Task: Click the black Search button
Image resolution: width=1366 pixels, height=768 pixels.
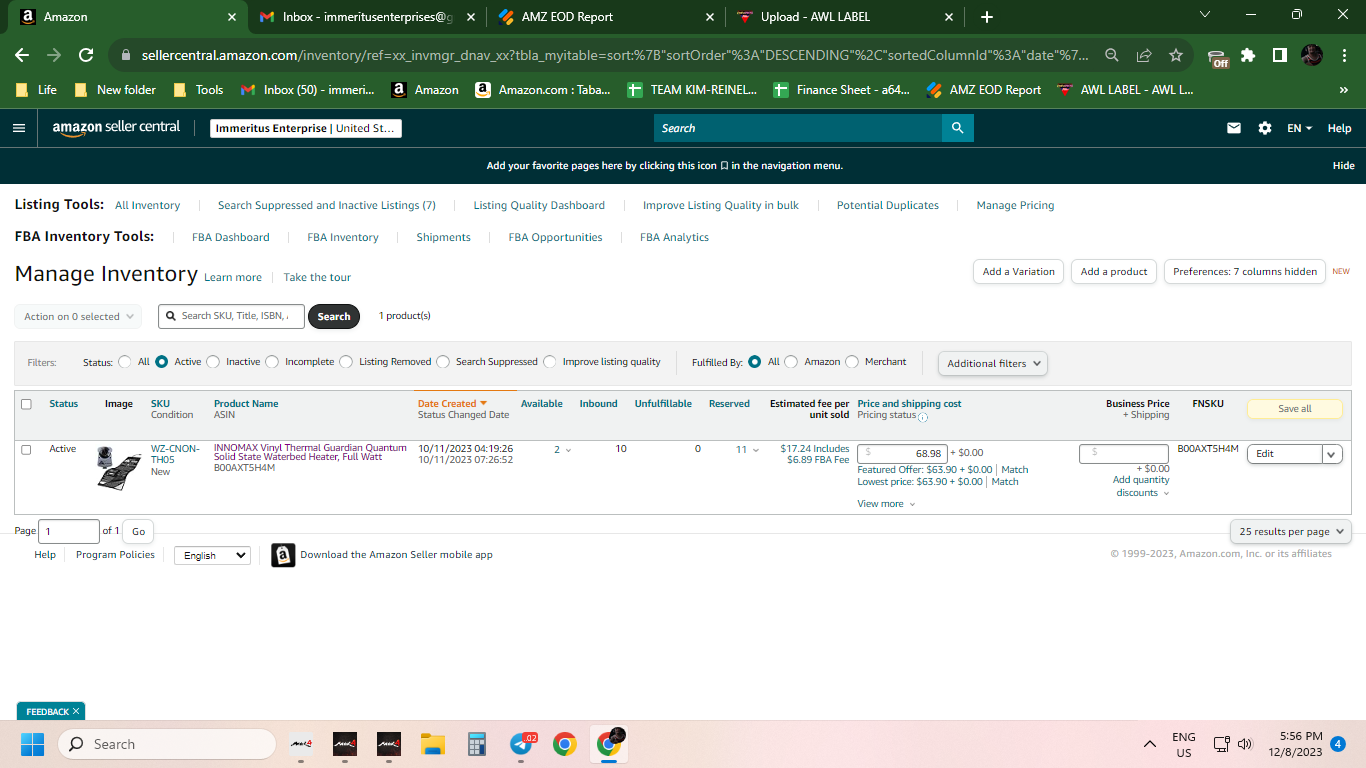Action: [x=334, y=316]
